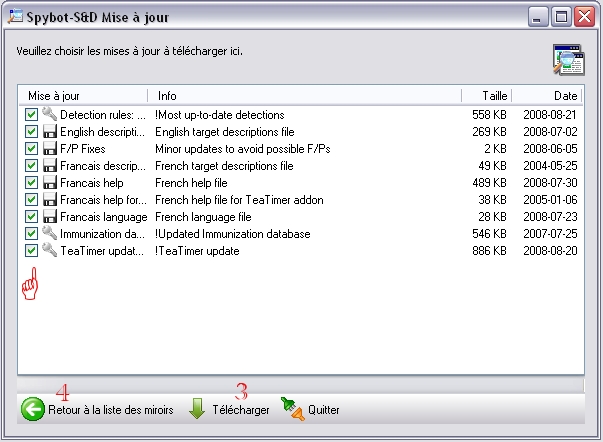Viewport: 603px width, 442px height.
Task: Uncheck the Francais help checkbox (489 KB row)
Action: pyautogui.click(x=31, y=182)
